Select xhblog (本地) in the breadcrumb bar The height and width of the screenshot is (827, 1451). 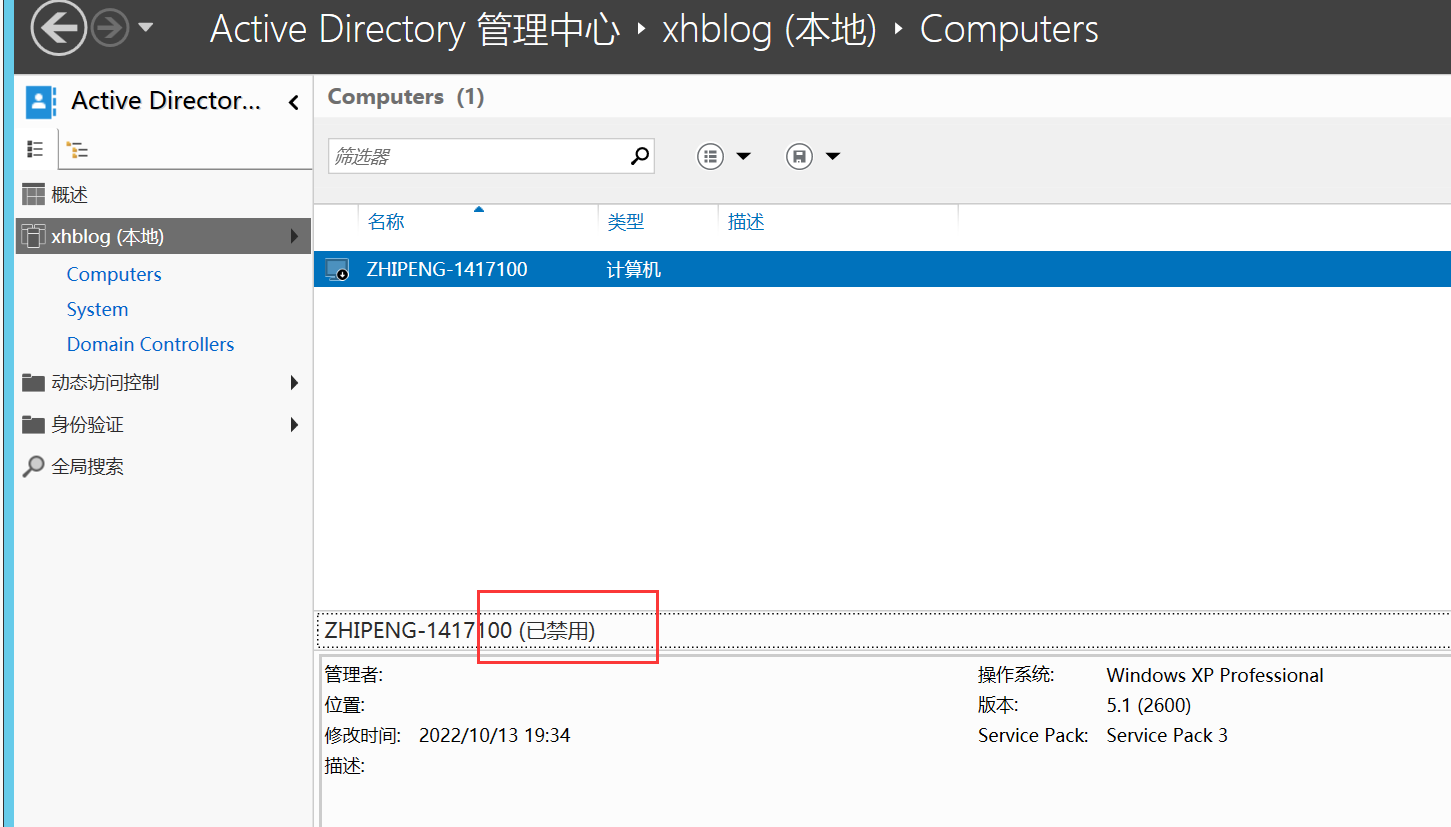coord(769,28)
